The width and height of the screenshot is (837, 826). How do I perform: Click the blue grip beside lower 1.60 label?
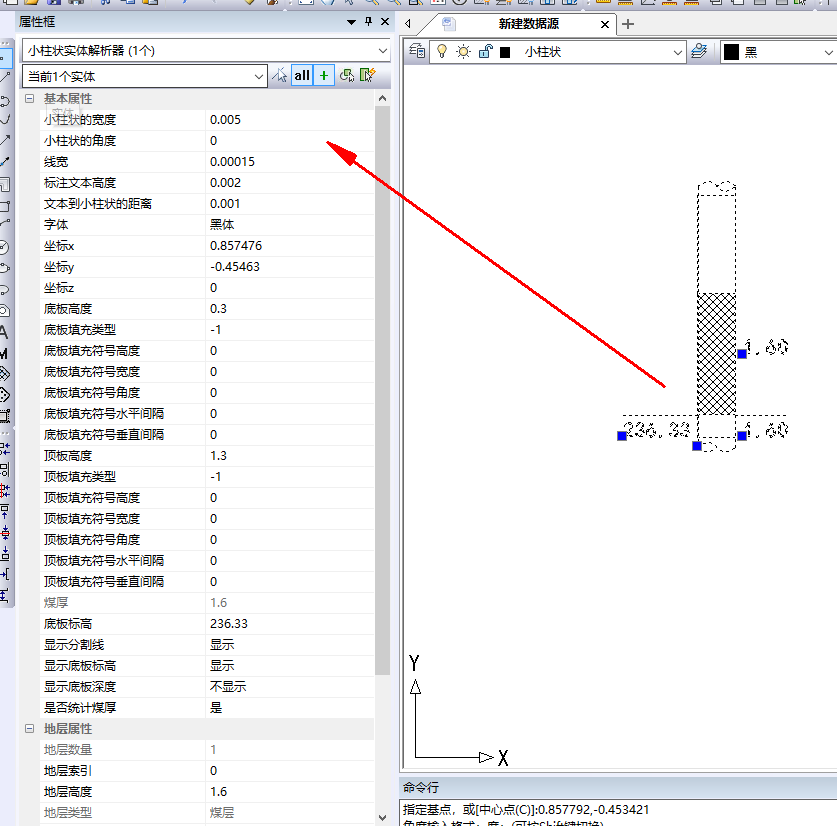[742, 436]
